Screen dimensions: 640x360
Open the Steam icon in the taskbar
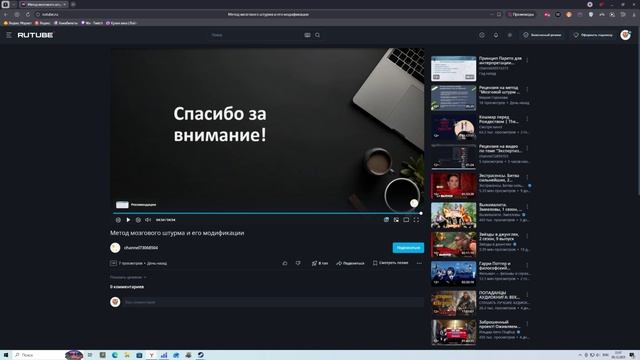[x=200, y=355]
